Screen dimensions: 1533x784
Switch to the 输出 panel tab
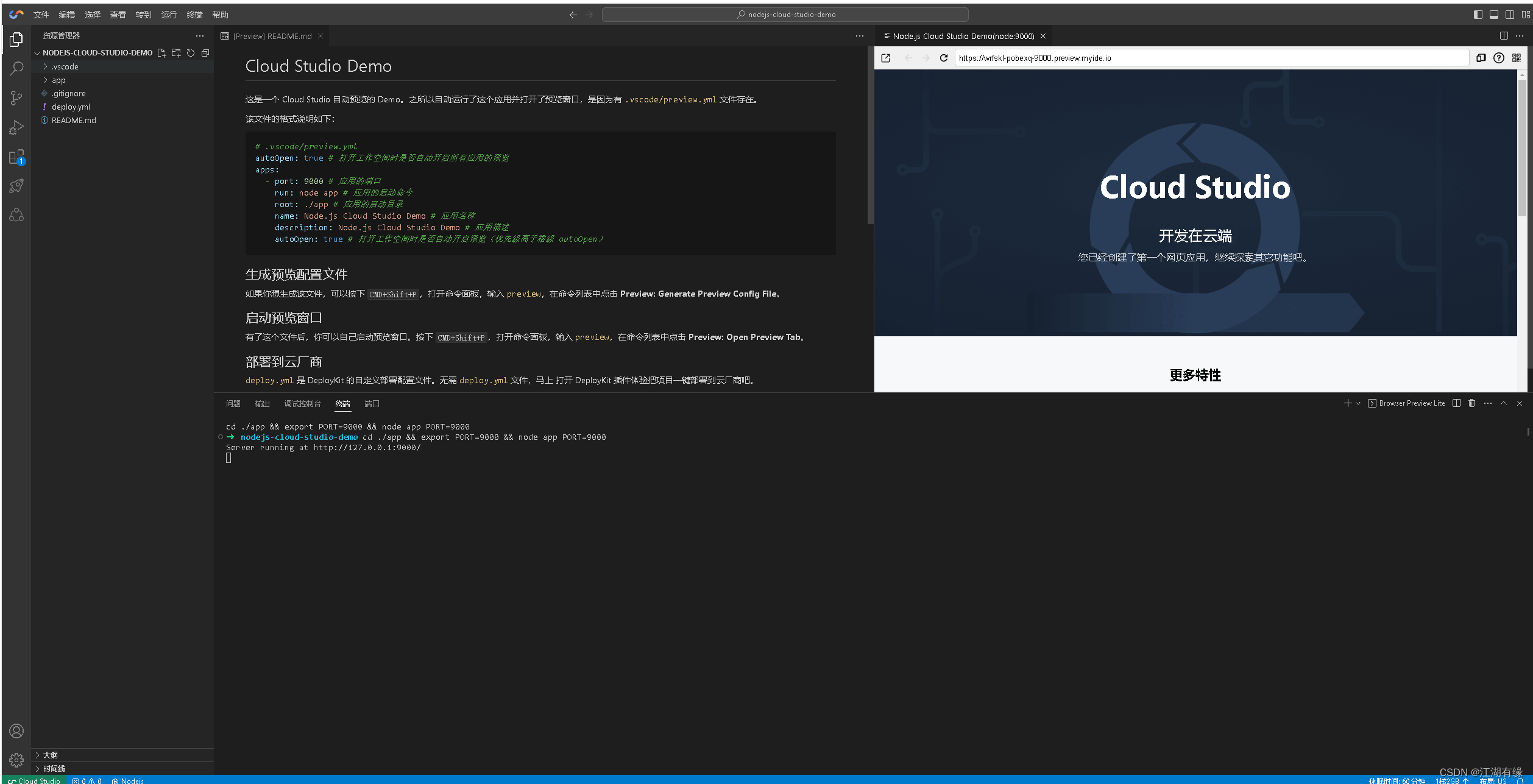262,404
